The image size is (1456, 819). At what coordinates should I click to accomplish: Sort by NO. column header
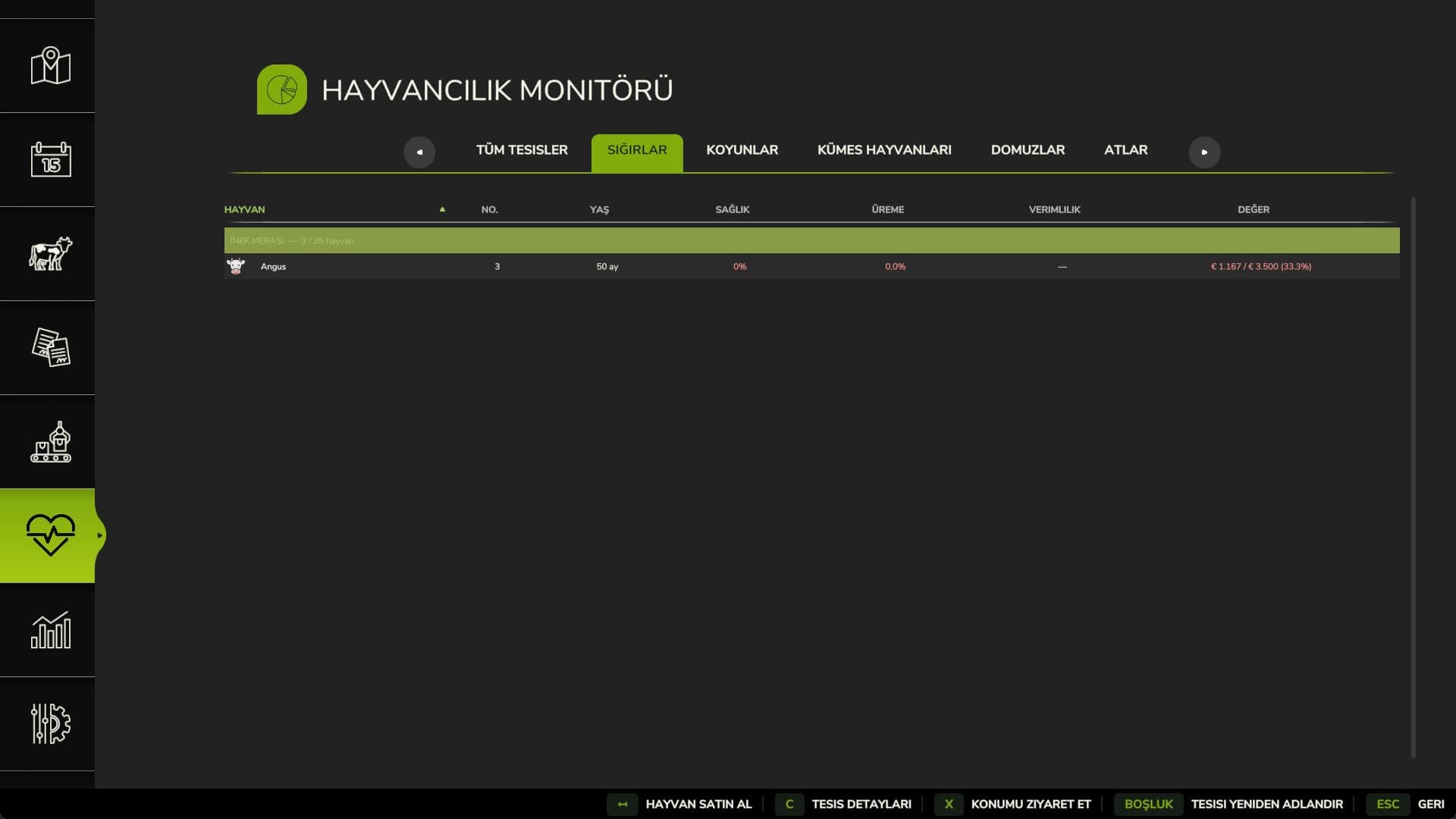click(490, 209)
